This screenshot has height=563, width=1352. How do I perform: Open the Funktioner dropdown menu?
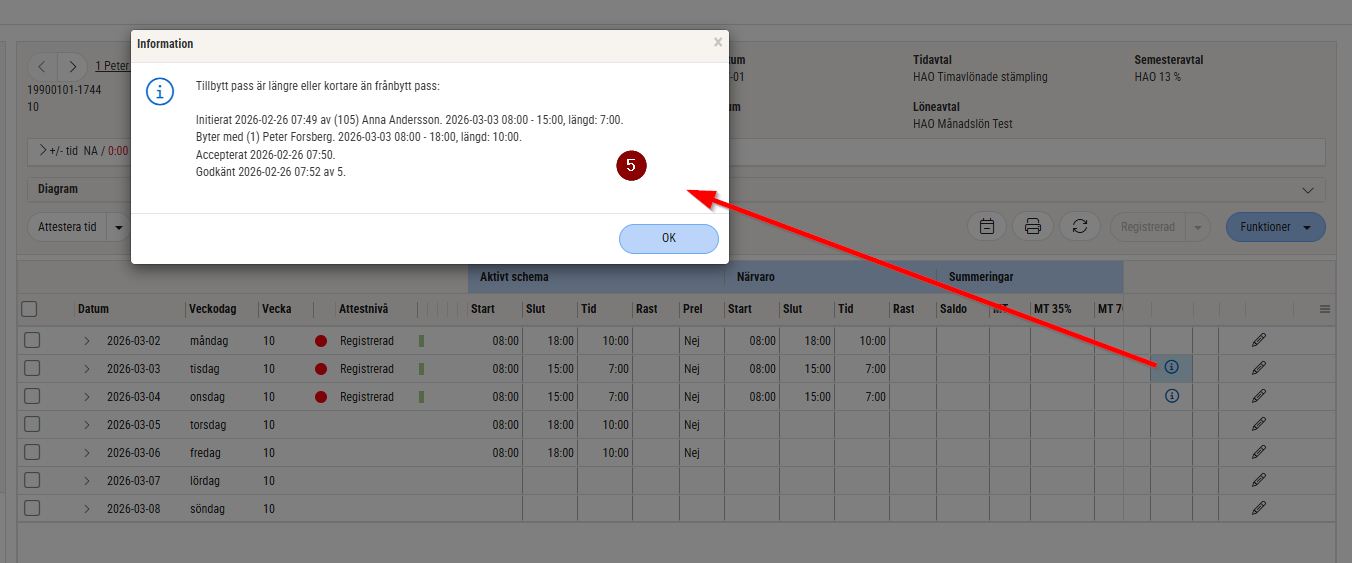[x=1275, y=227]
